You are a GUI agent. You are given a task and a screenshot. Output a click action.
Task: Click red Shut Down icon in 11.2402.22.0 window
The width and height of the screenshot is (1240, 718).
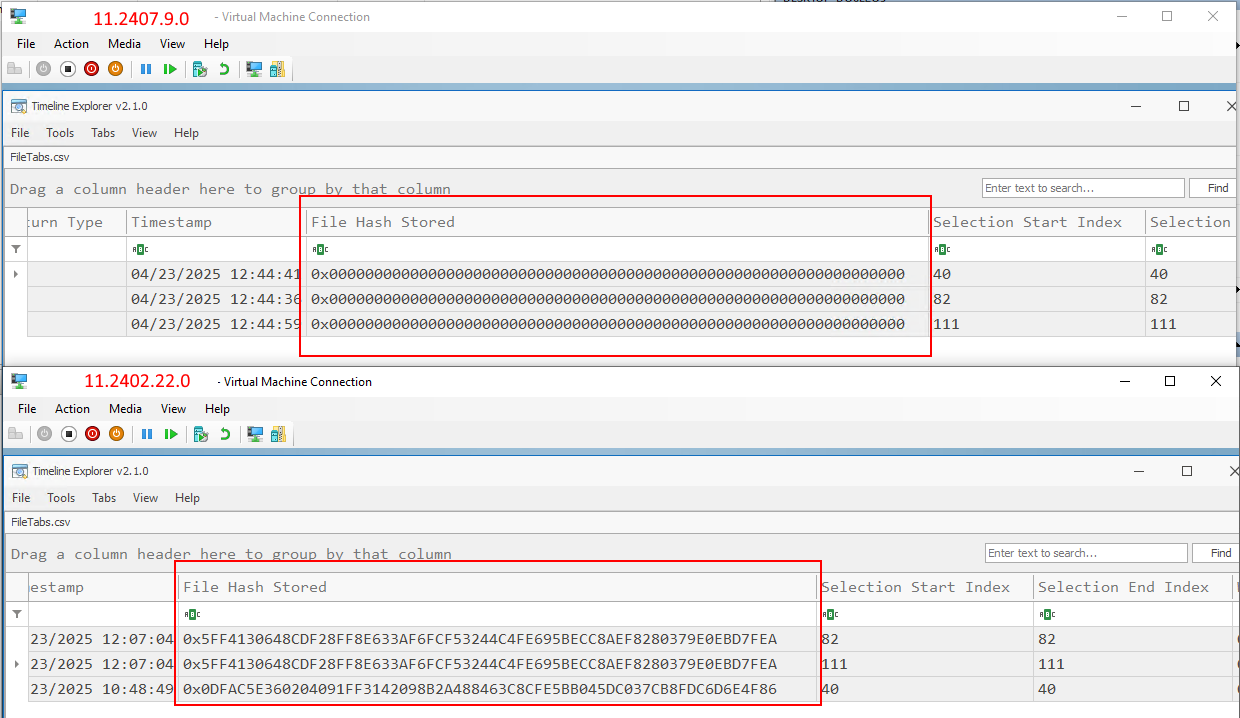click(92, 434)
